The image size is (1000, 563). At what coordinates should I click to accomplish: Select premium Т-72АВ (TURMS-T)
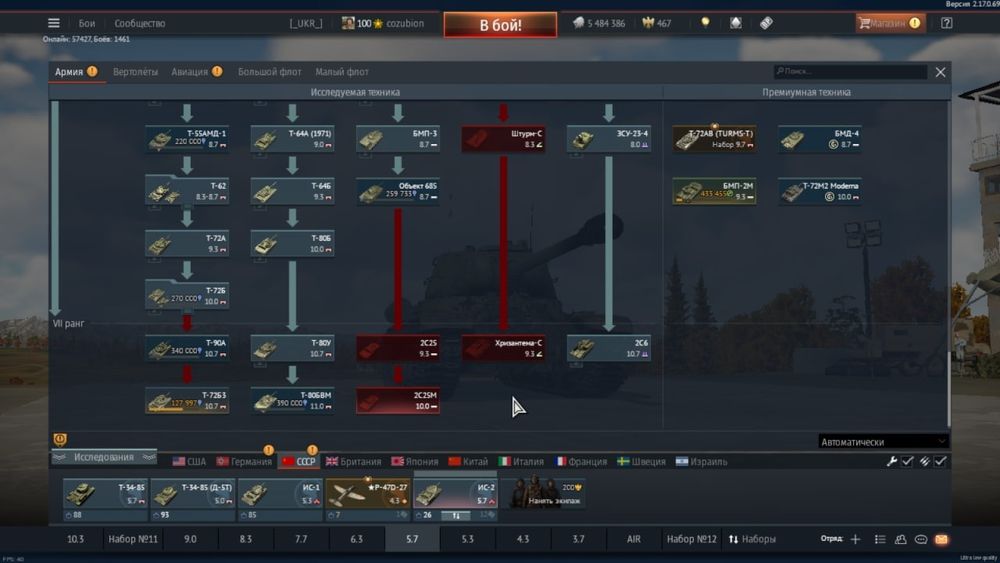[x=714, y=138]
